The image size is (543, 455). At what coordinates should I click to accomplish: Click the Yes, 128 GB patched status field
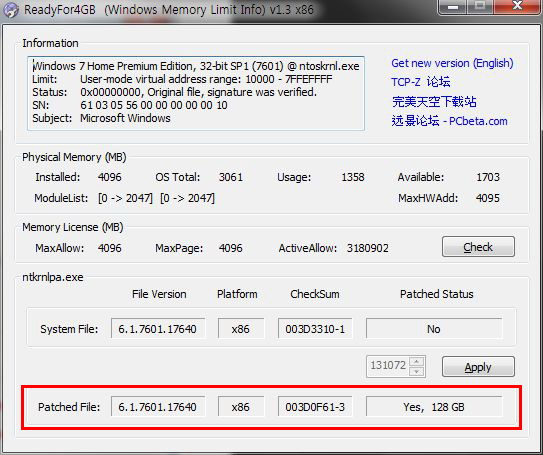coord(434,406)
